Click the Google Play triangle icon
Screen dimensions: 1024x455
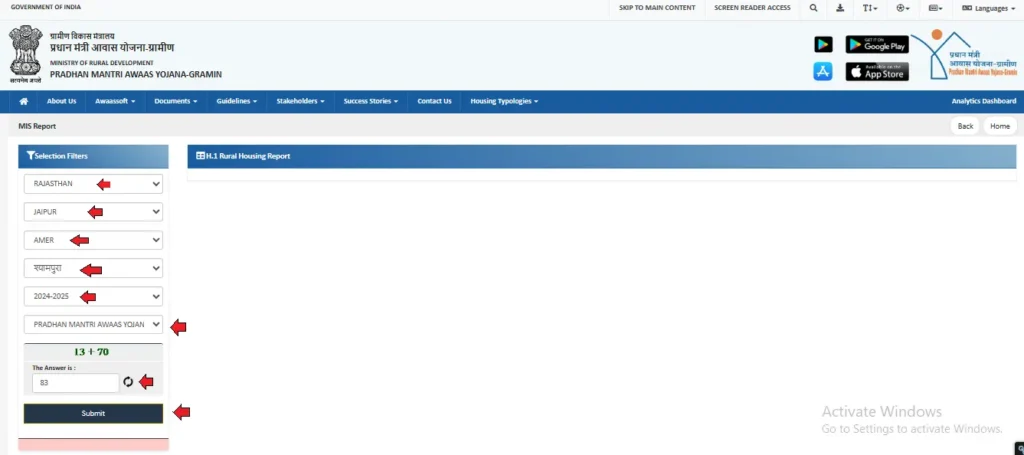click(823, 44)
